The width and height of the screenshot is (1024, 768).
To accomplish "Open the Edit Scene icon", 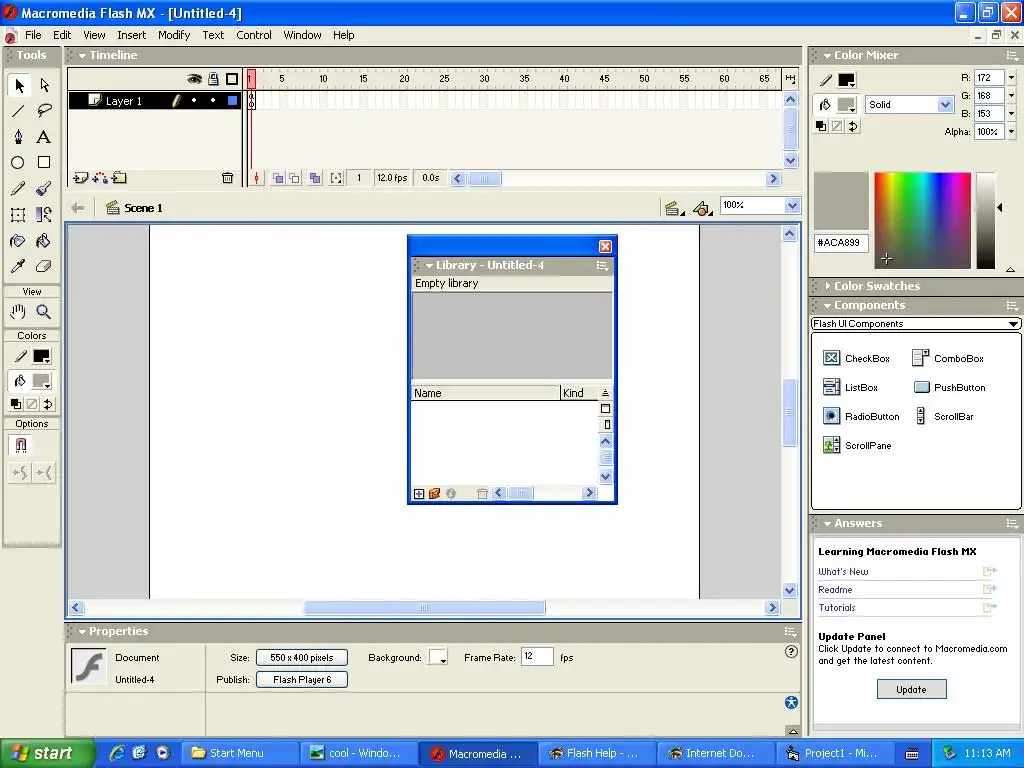I will [674, 208].
